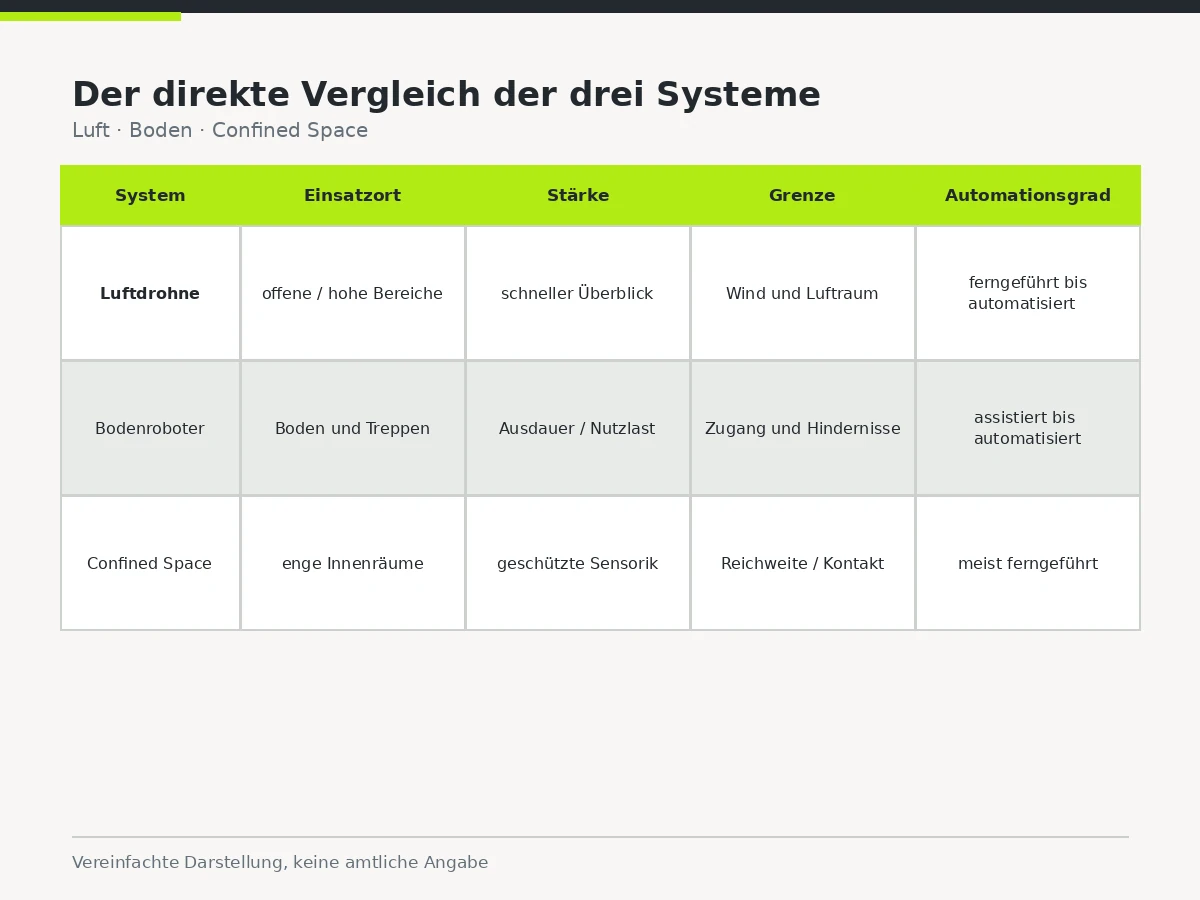Select the 'meist ferngeführt' cell
Screen dimensions: 1200x900
click(x=1028, y=563)
